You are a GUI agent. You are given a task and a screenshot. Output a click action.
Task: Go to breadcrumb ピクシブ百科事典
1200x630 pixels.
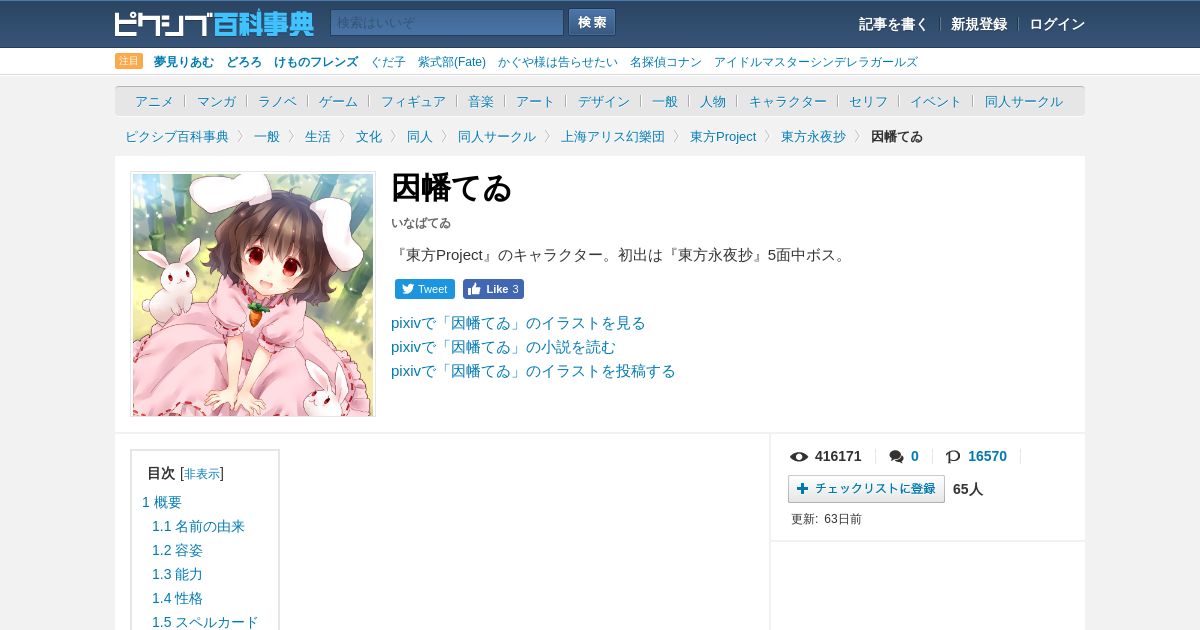click(177, 136)
